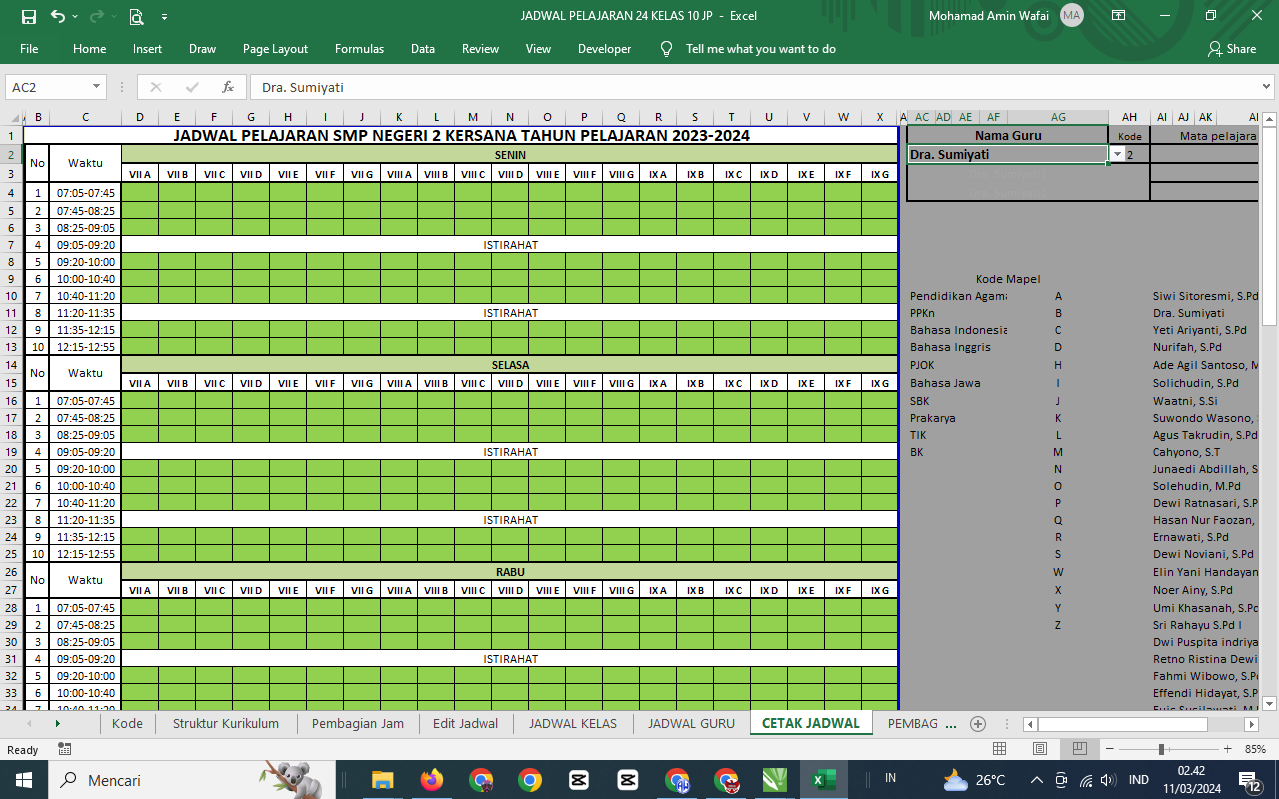Click the macro recording icon in status bar
Image resolution: width=1279 pixels, height=799 pixels.
[x=65, y=749]
